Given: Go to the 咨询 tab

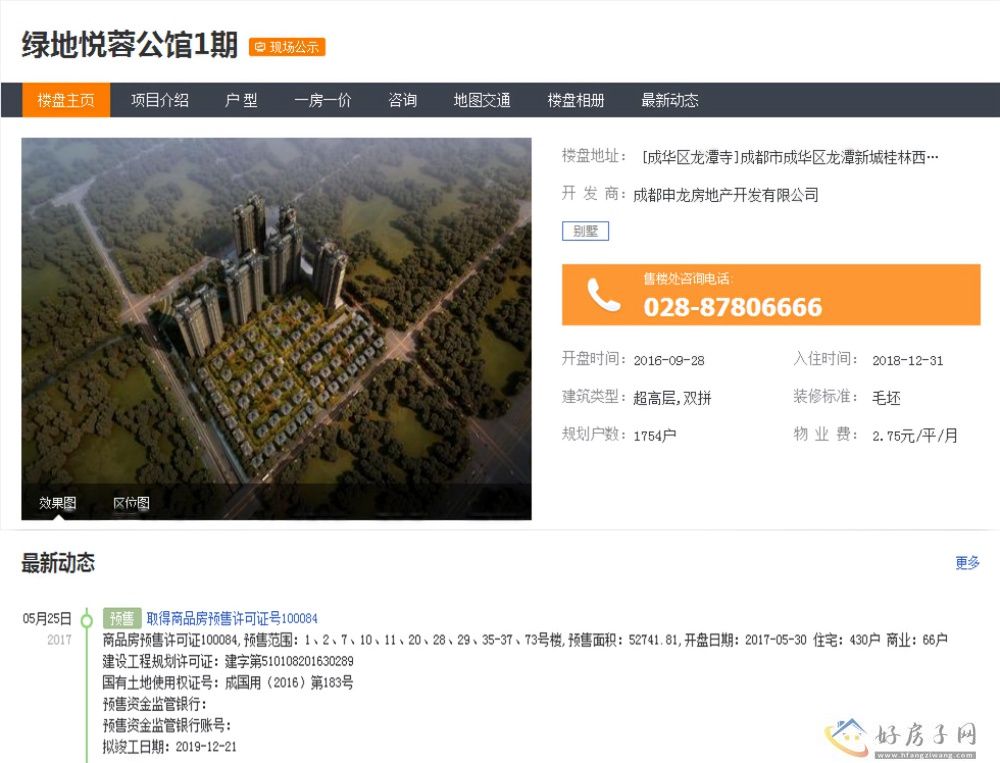Looking at the screenshot, I should click(402, 100).
